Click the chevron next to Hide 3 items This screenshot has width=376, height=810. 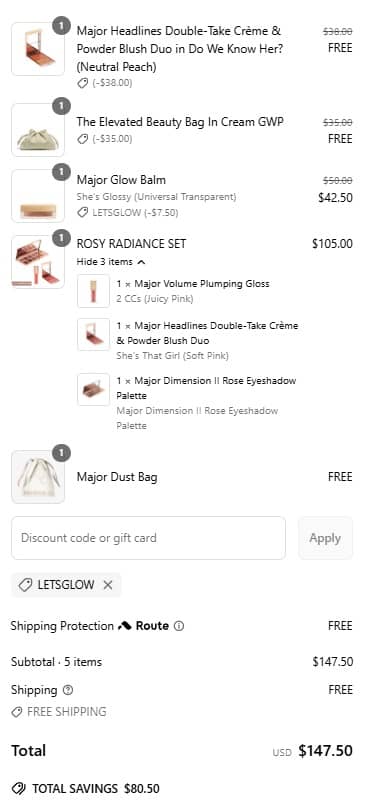pyautogui.click(x=141, y=262)
